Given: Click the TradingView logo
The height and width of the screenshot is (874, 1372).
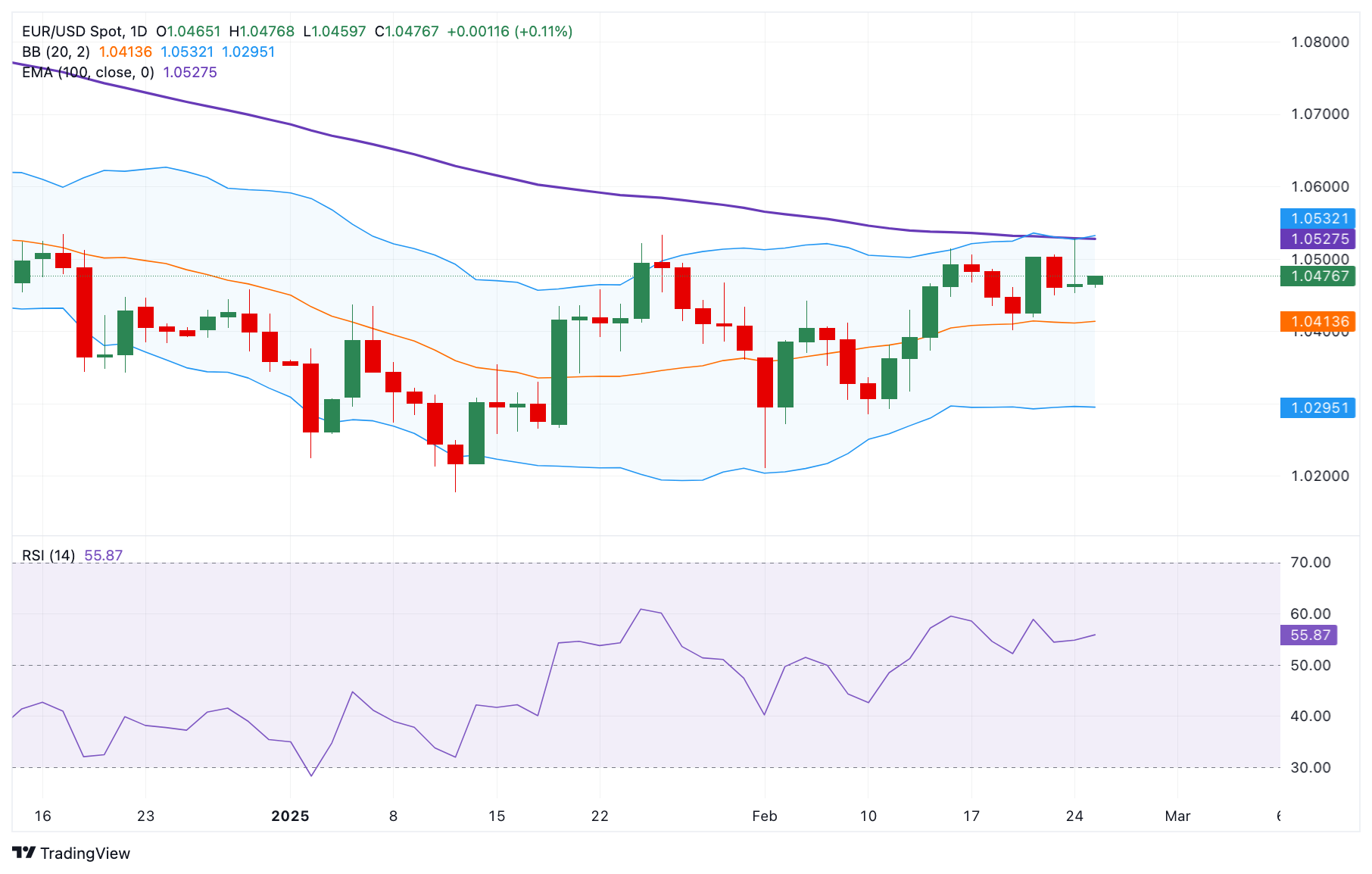Looking at the screenshot, I should (71, 853).
